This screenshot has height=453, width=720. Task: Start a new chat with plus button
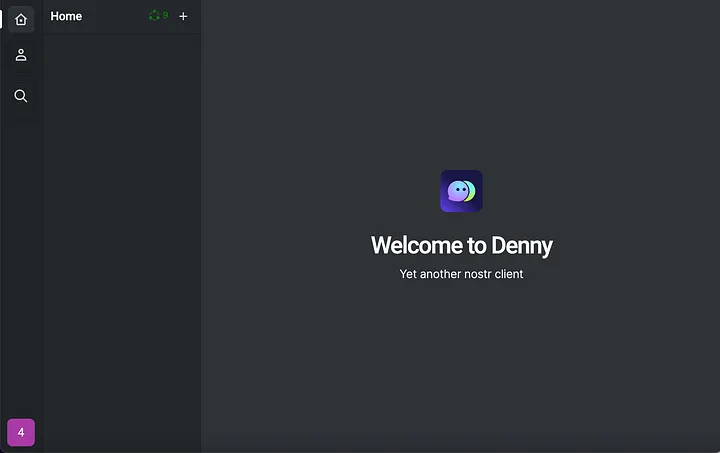tap(183, 16)
